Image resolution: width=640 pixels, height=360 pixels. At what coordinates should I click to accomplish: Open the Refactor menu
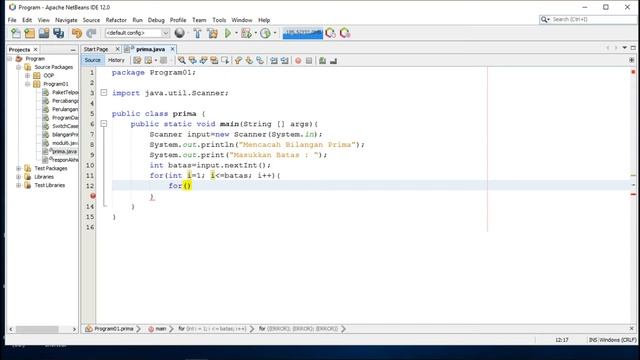pyautogui.click(x=116, y=20)
